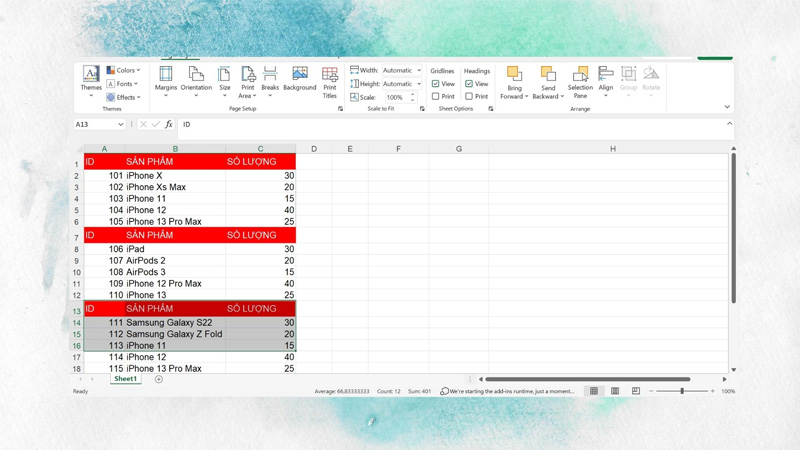Click vertical scroll down arrow
Image resolution: width=800 pixels, height=450 pixels.
pos(734,370)
